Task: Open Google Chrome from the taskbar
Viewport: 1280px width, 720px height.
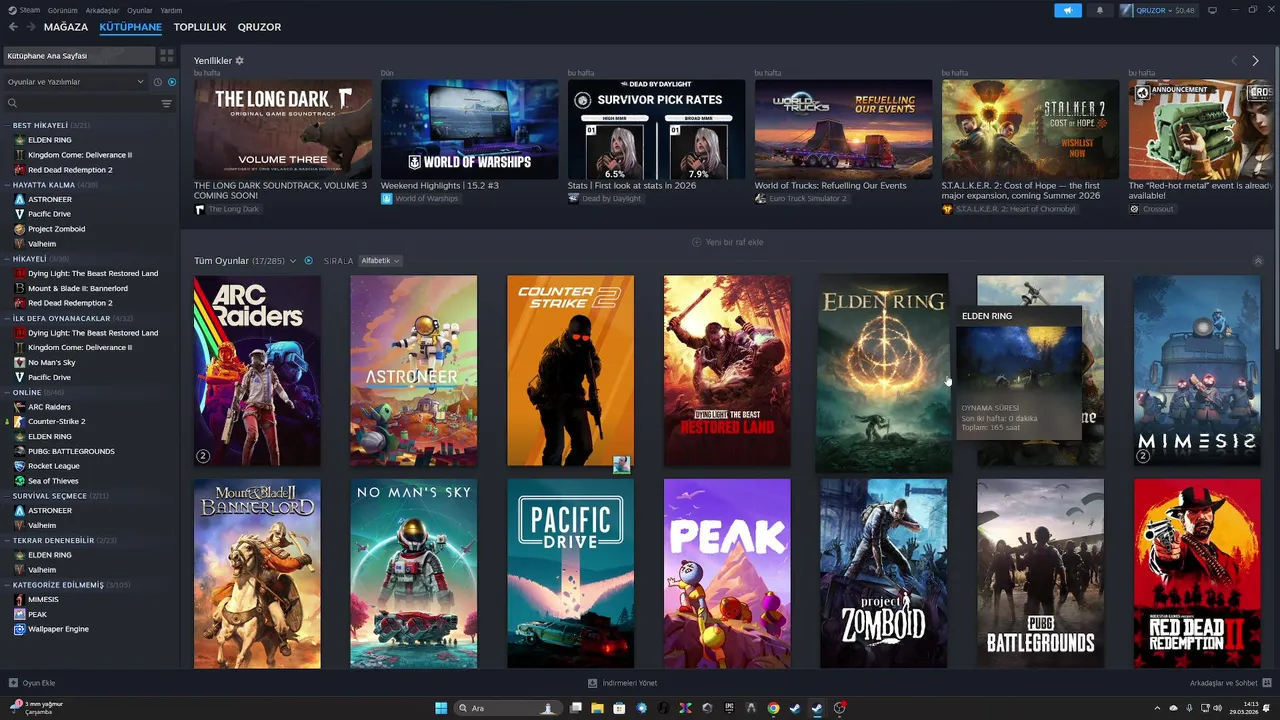Action: click(x=773, y=708)
